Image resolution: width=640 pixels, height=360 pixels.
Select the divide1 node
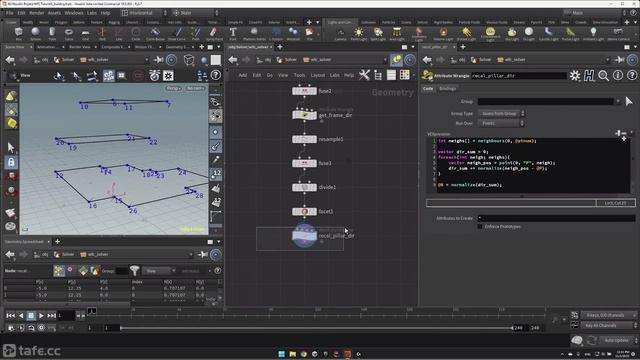[x=304, y=187]
